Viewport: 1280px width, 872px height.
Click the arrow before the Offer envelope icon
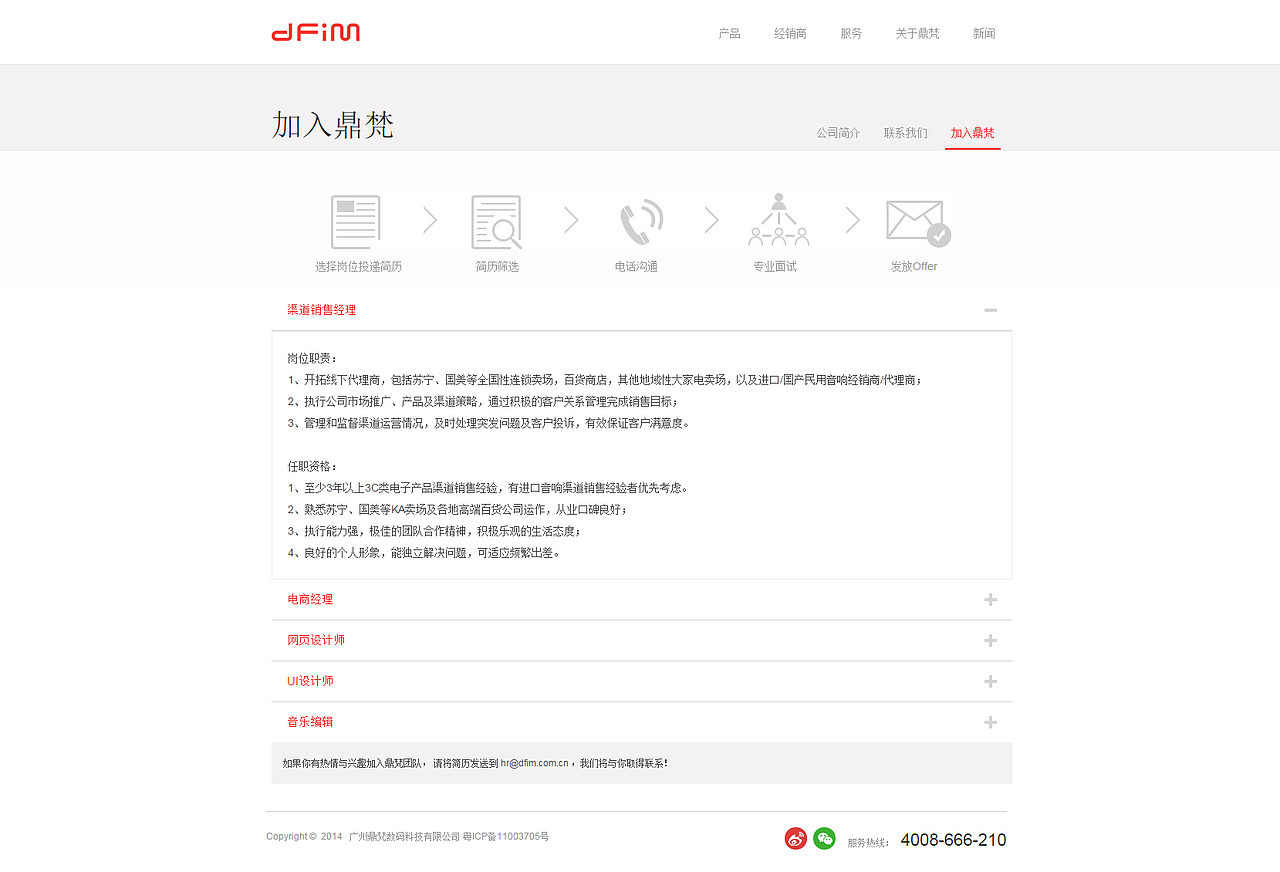(852, 220)
